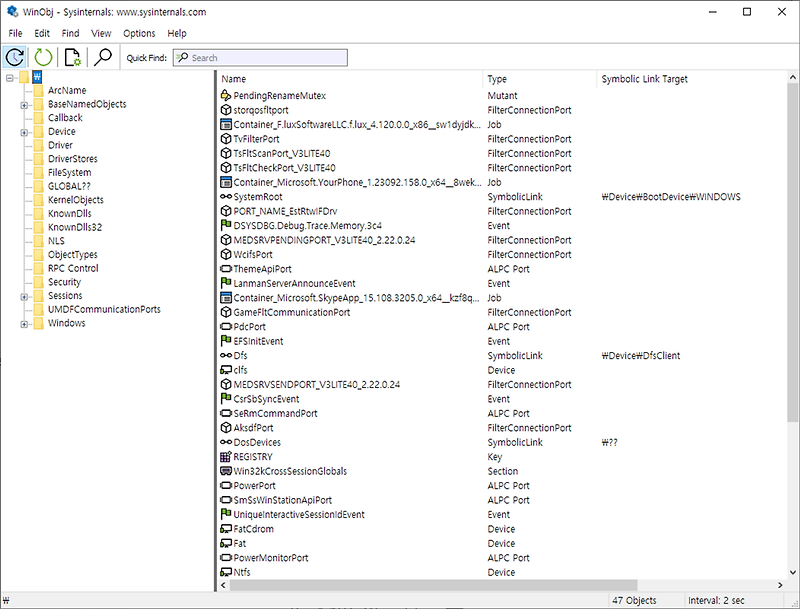The width and height of the screenshot is (800, 609).
Task: Click the Symbolic Link Target column header
Action: tap(650, 79)
